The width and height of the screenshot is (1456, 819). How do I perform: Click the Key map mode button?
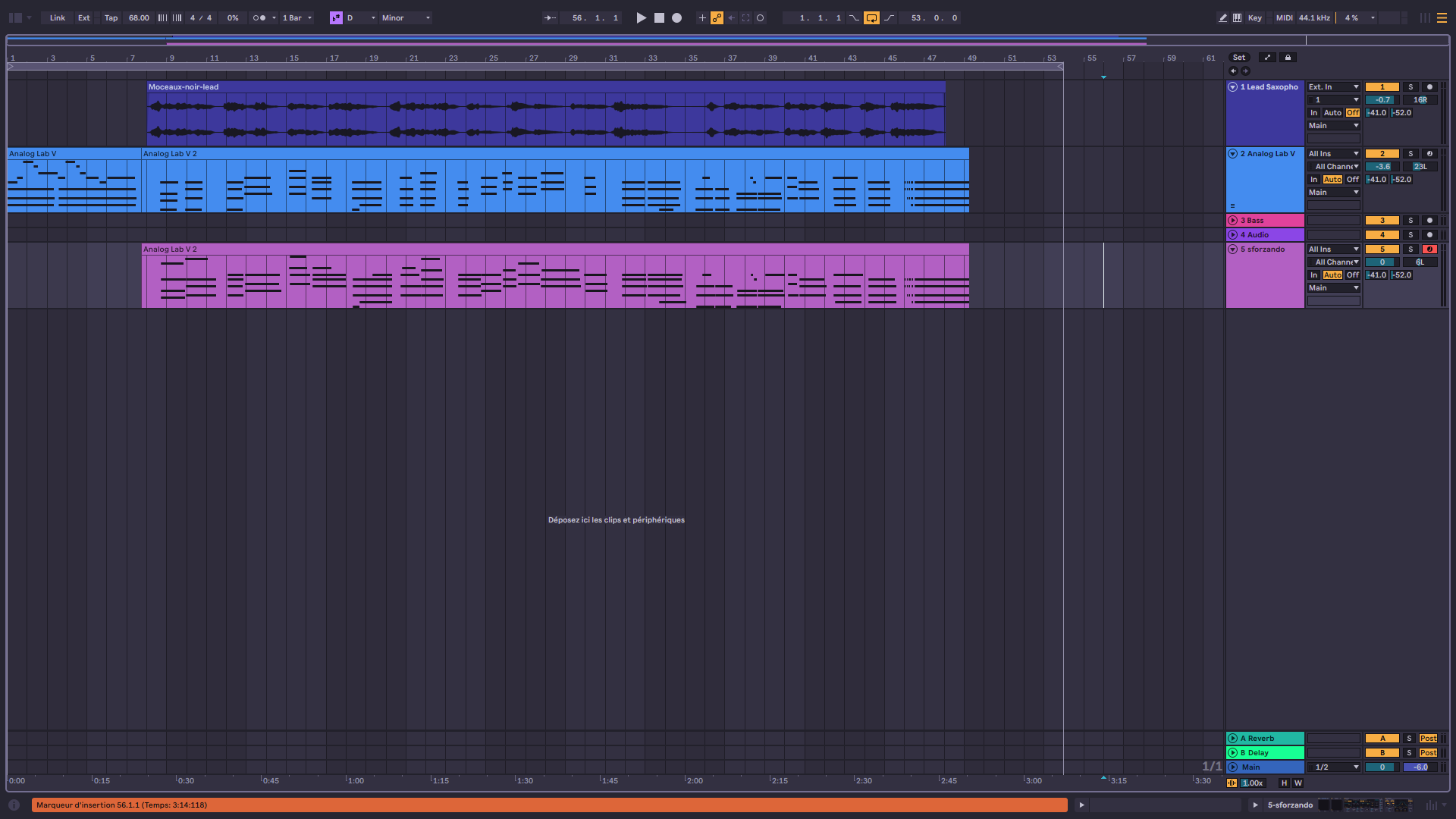(1255, 17)
